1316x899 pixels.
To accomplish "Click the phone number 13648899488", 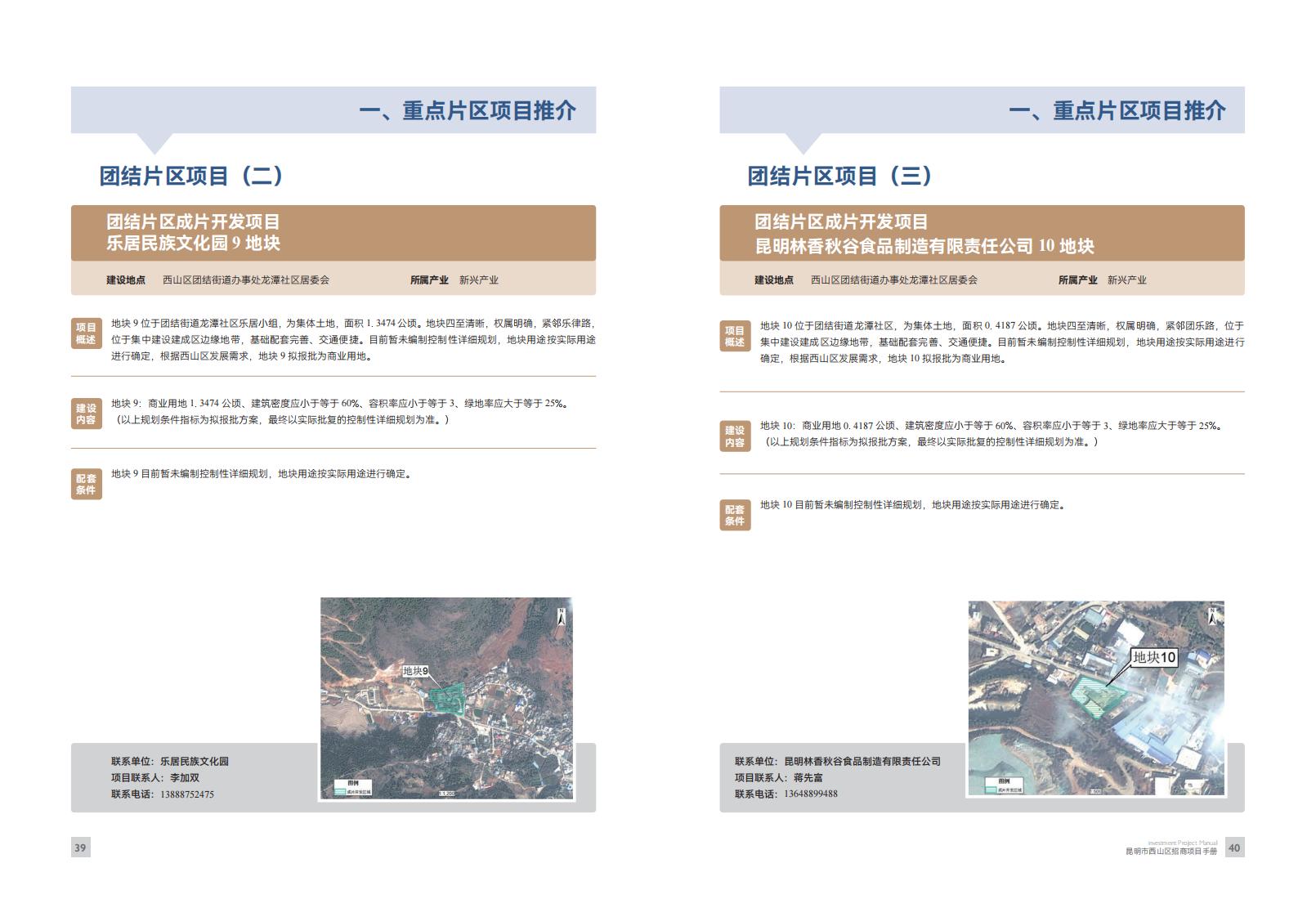I will pos(811,794).
